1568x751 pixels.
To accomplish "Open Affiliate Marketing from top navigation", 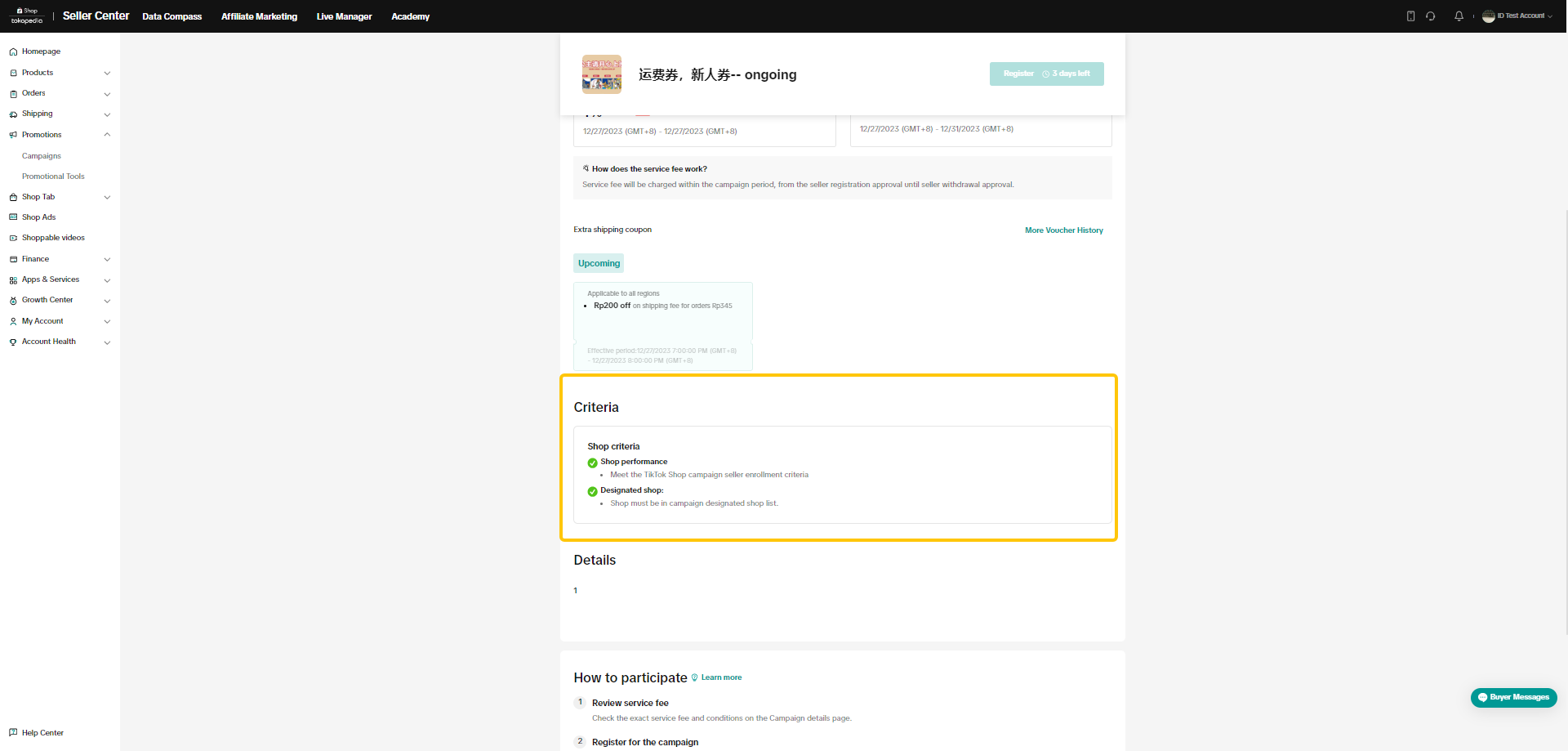I will 259,16.
